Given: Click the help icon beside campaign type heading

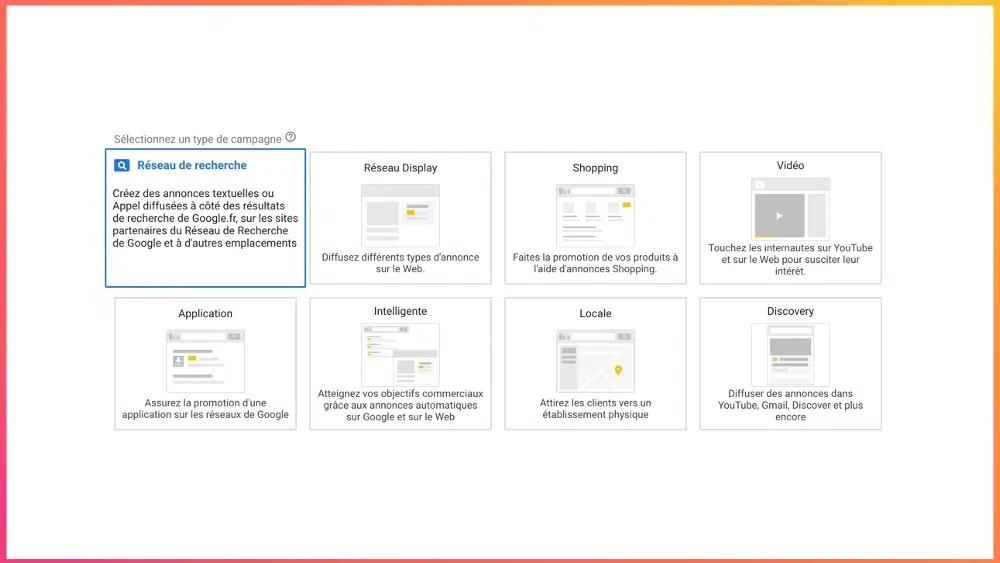Looking at the screenshot, I should pos(291,137).
